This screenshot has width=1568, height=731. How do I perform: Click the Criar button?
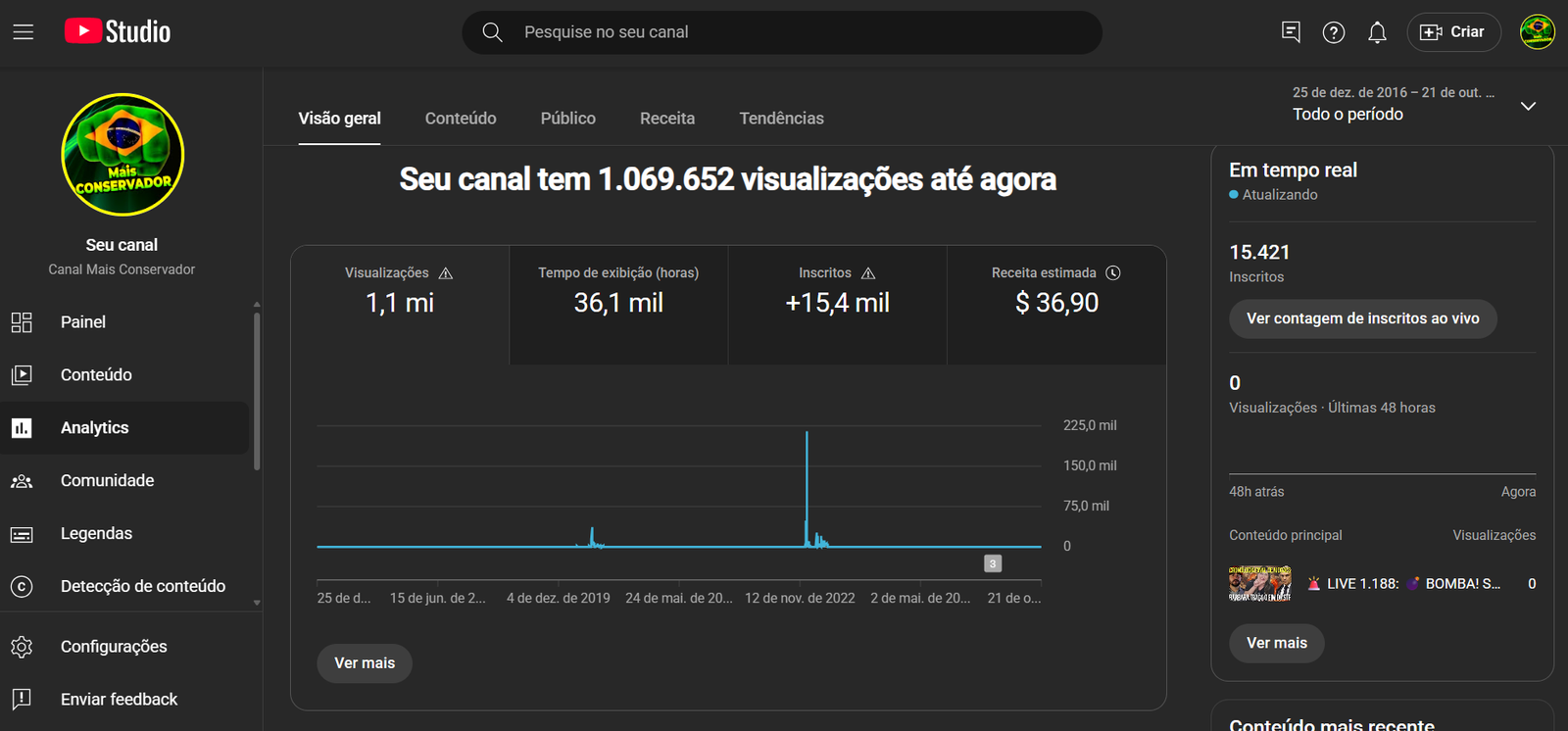tap(1453, 32)
